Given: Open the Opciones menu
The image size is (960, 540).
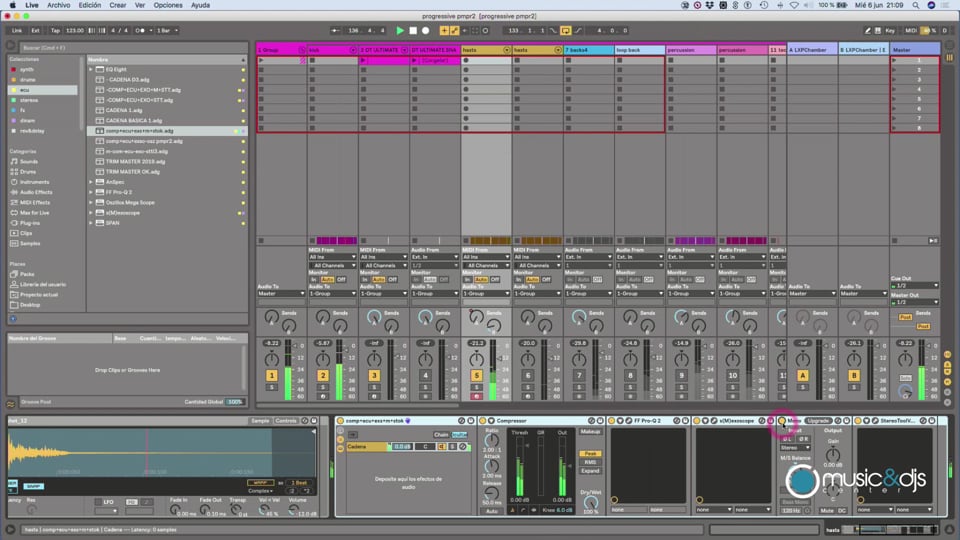Looking at the screenshot, I should pyautogui.click(x=168, y=5).
